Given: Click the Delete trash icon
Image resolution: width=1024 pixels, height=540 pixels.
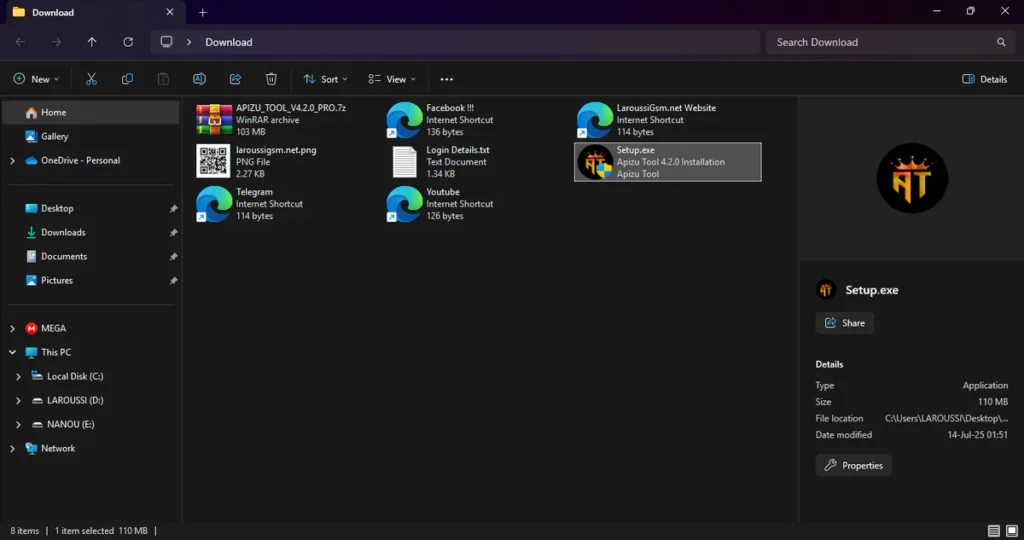Looking at the screenshot, I should pos(271,79).
